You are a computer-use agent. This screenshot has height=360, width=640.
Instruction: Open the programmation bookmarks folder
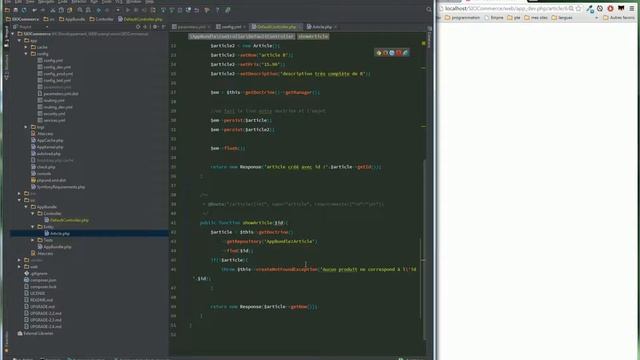coord(462,18)
